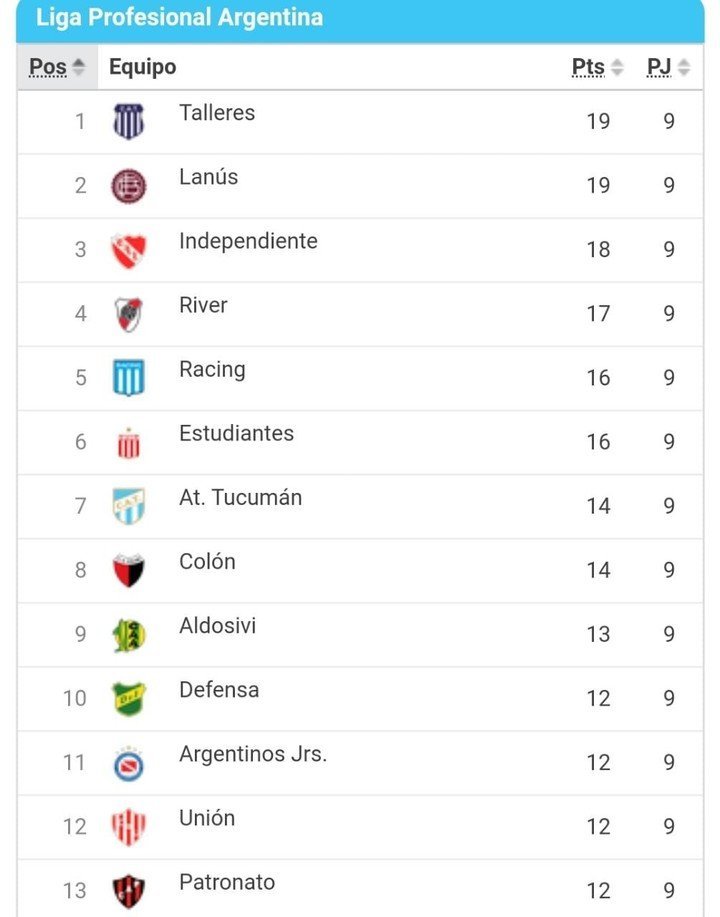Click the Racing club shield icon
Viewport: 720px width, 917px height.
tap(128, 378)
